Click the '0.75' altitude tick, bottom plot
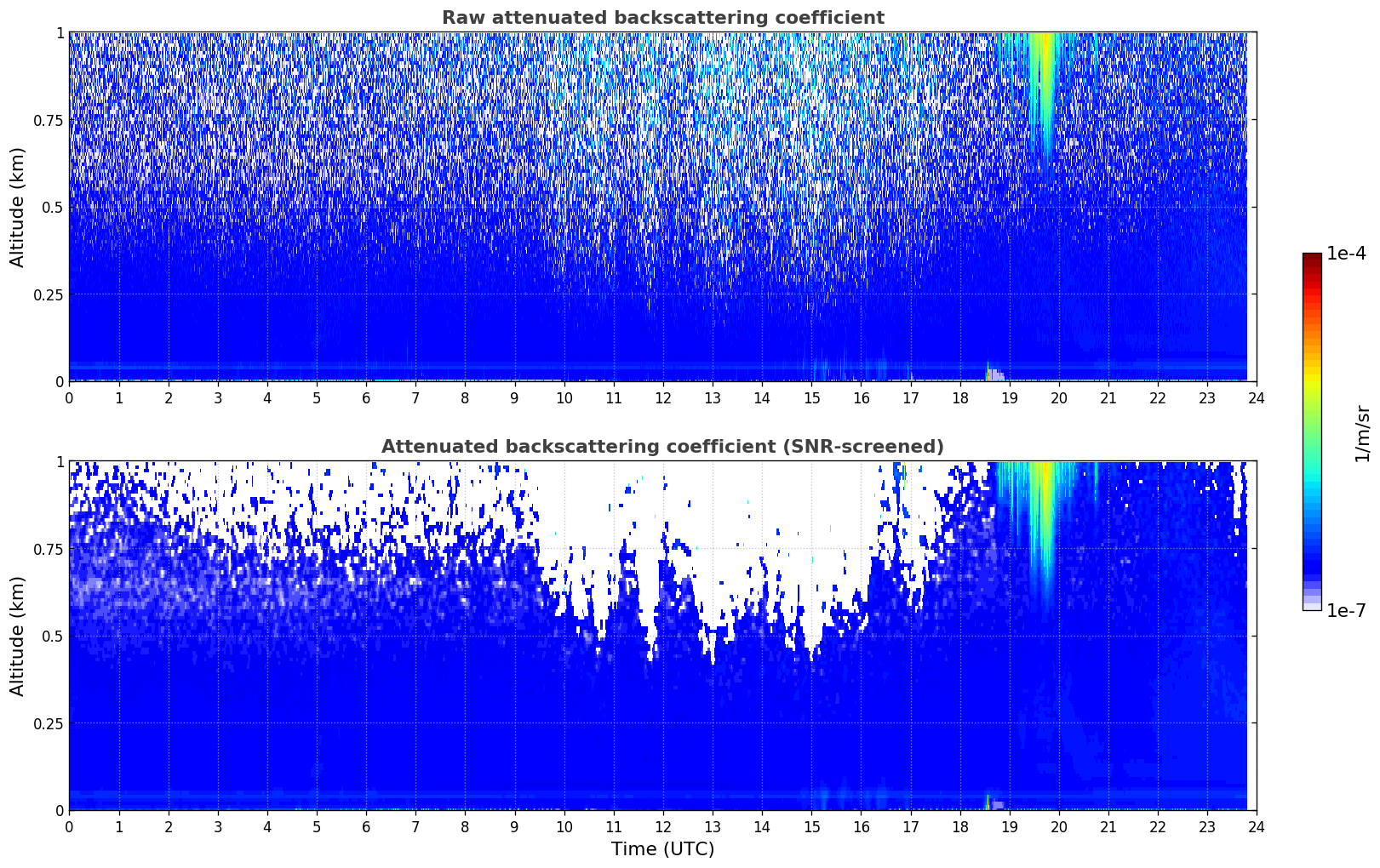This screenshot has height=868, width=1380. pos(49,549)
